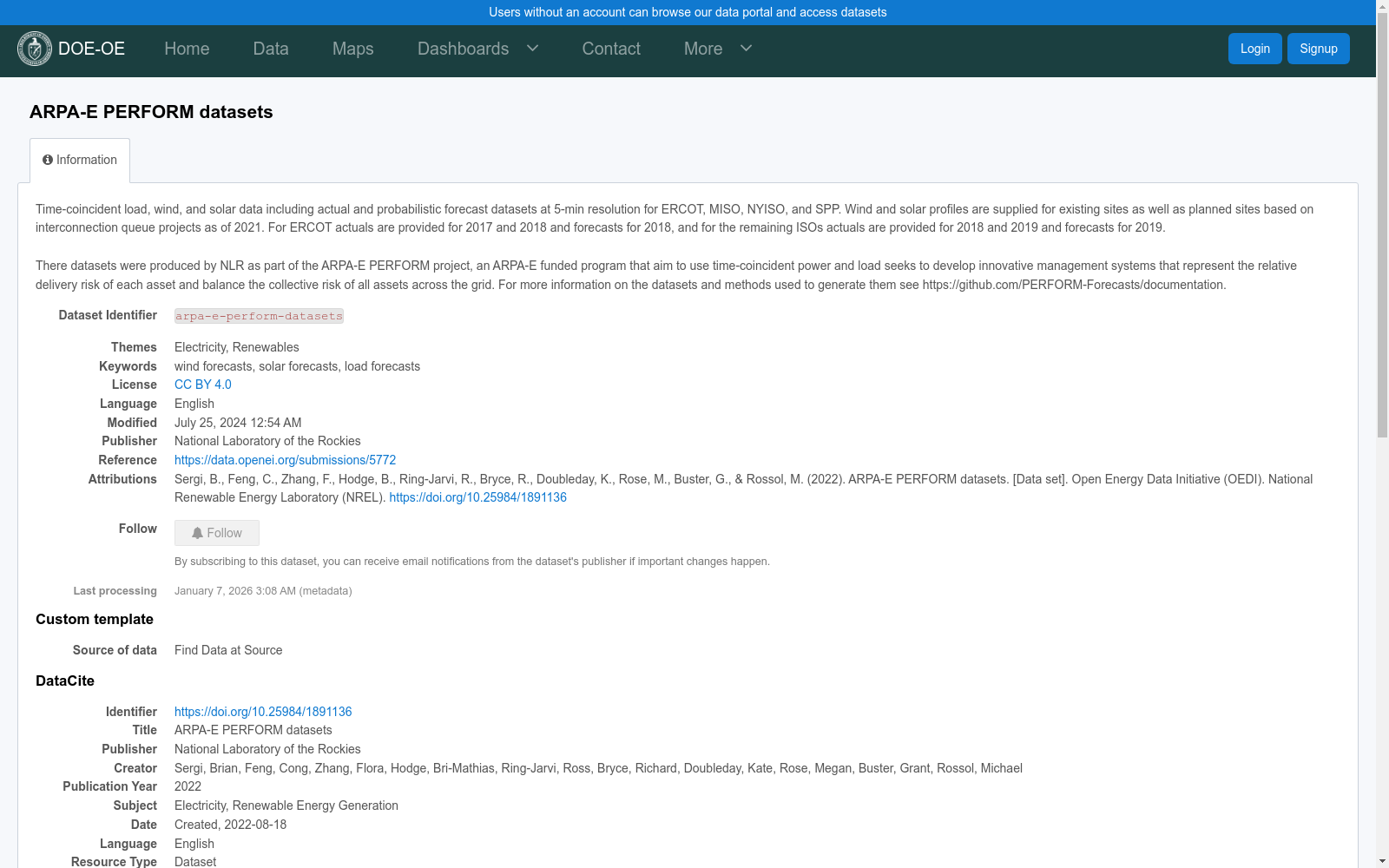Go to the Maps page

click(353, 49)
